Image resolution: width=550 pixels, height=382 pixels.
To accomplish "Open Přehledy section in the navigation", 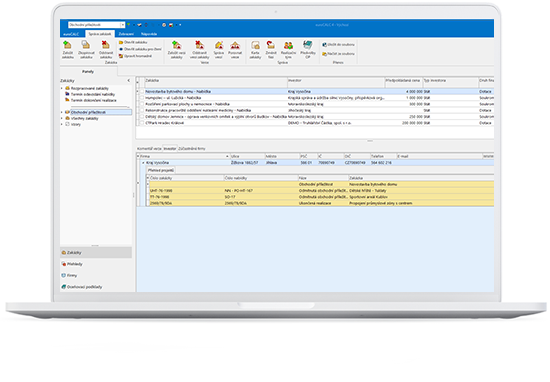I will click(x=96, y=264).
